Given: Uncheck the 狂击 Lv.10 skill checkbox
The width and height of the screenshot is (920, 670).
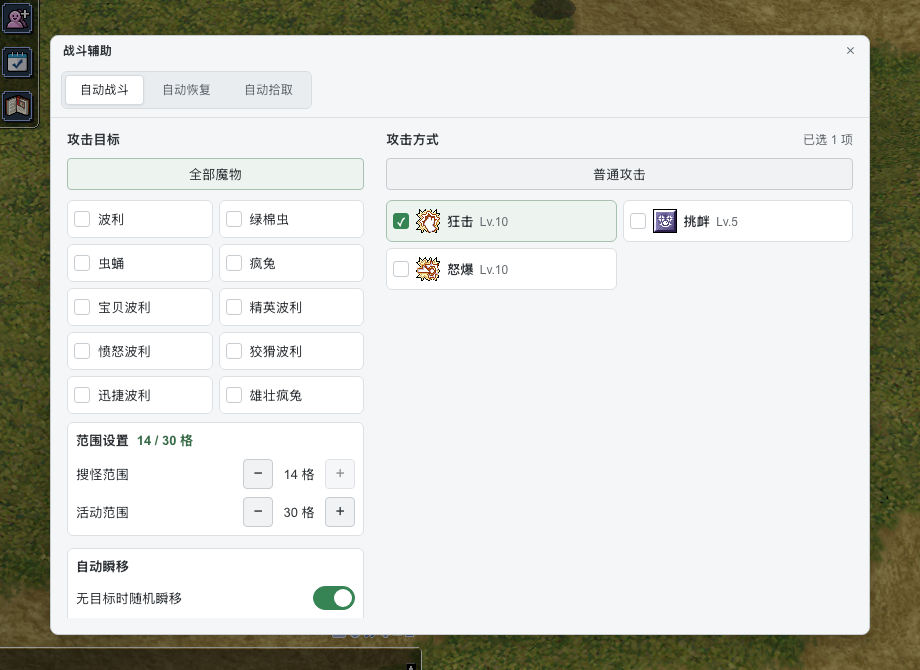Looking at the screenshot, I should click(401, 221).
